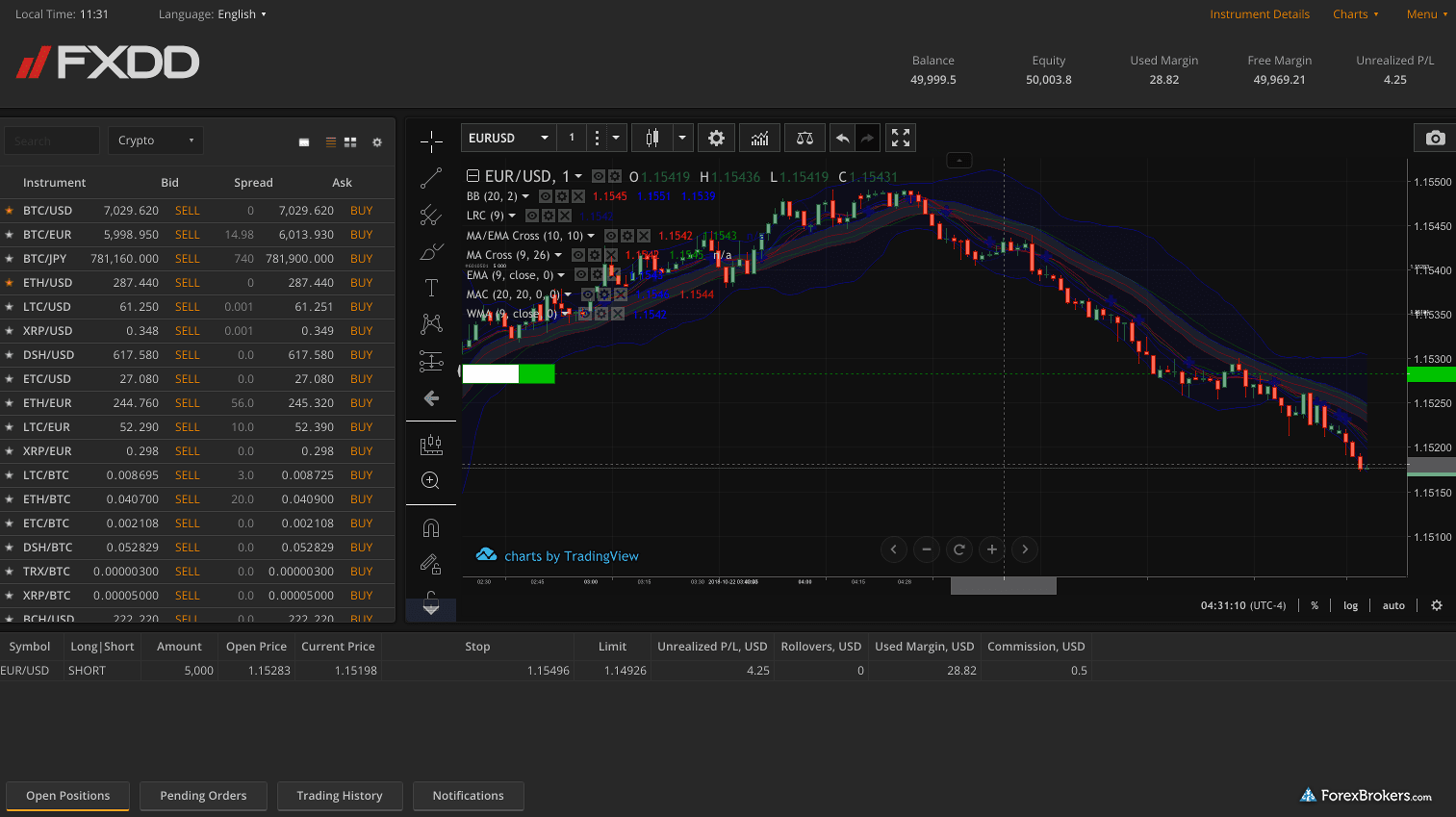Open Instrument Details link

[x=1260, y=14]
